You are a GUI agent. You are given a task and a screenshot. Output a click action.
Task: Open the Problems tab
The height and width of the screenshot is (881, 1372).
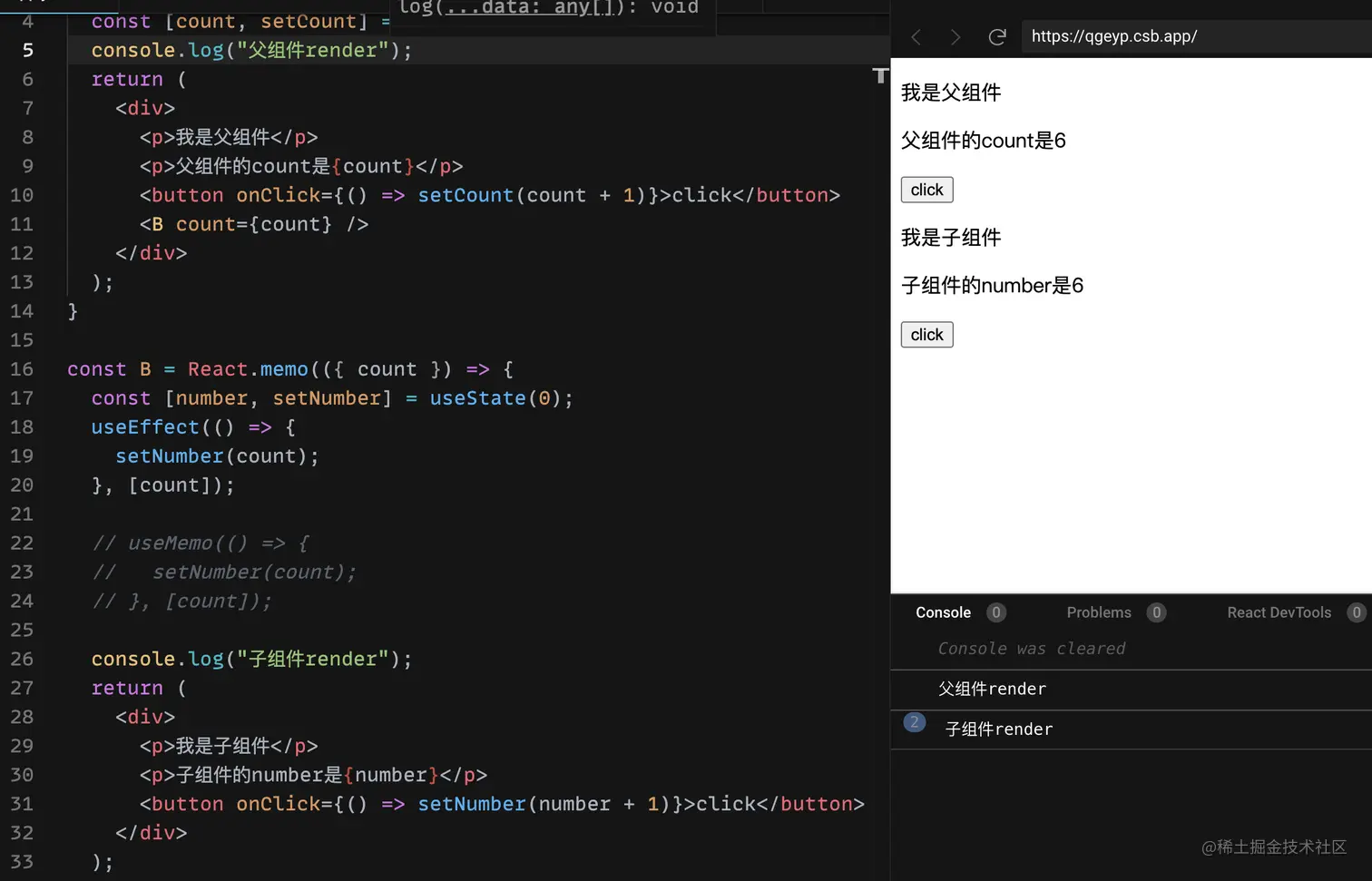point(1099,612)
